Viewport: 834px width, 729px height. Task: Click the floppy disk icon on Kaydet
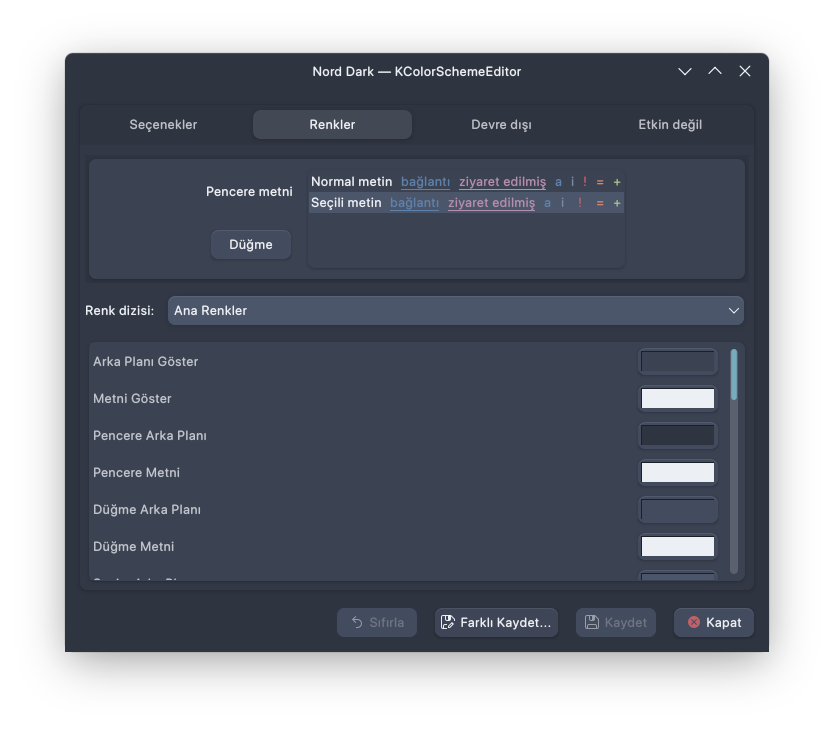click(x=592, y=622)
